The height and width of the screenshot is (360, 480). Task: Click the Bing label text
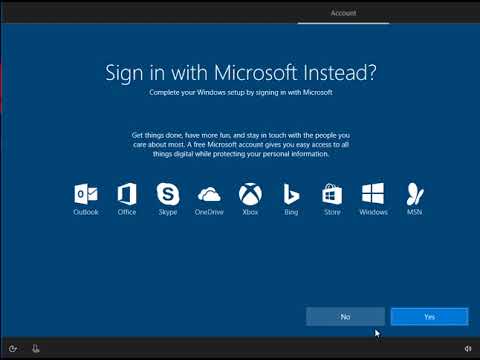coord(291,212)
